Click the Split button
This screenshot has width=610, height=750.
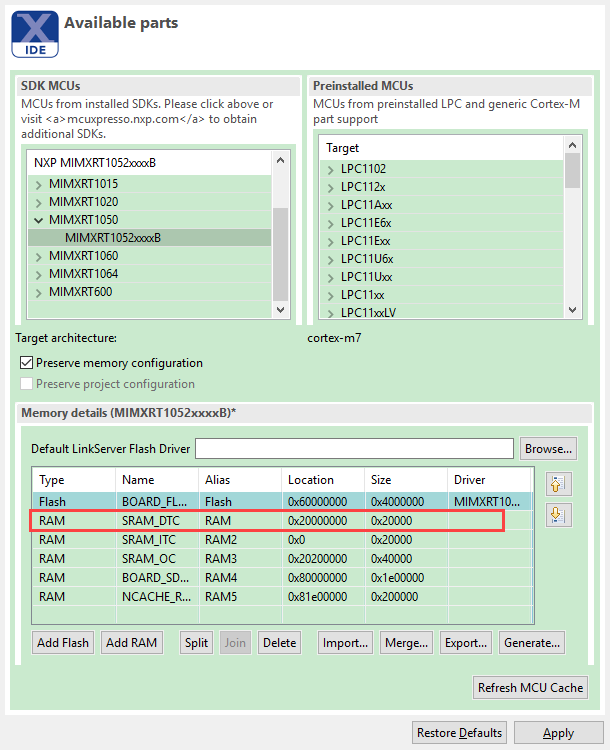click(196, 642)
